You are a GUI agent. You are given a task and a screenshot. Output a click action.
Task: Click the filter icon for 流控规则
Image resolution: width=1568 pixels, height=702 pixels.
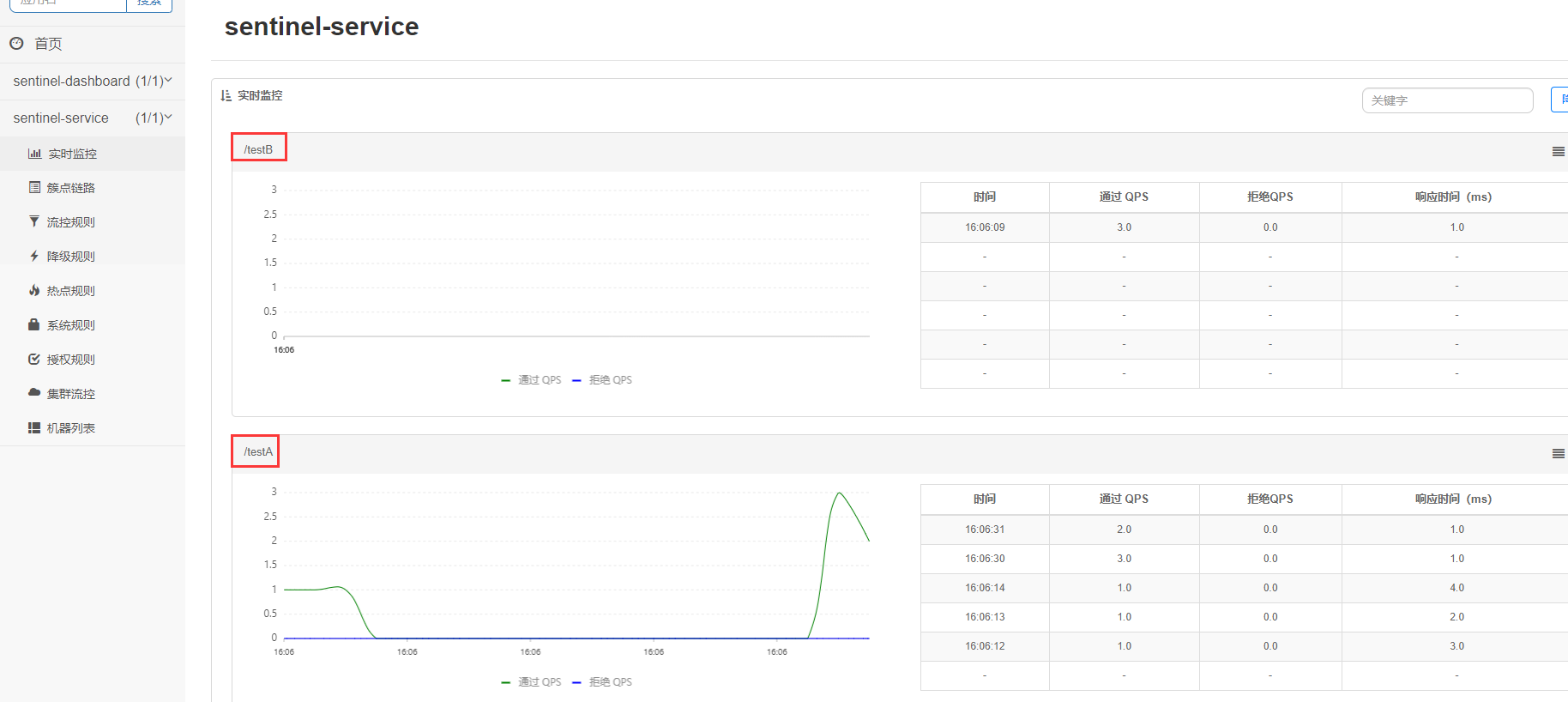tap(34, 221)
